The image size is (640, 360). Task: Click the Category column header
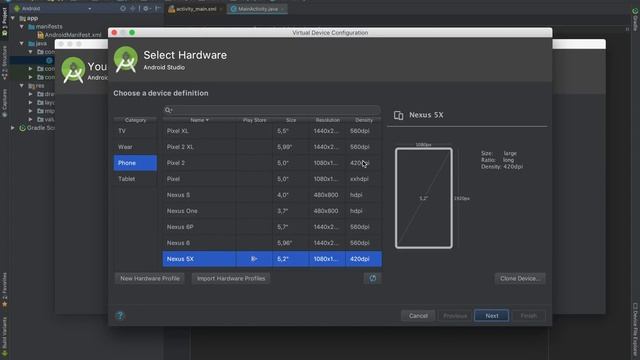pyautogui.click(x=135, y=120)
